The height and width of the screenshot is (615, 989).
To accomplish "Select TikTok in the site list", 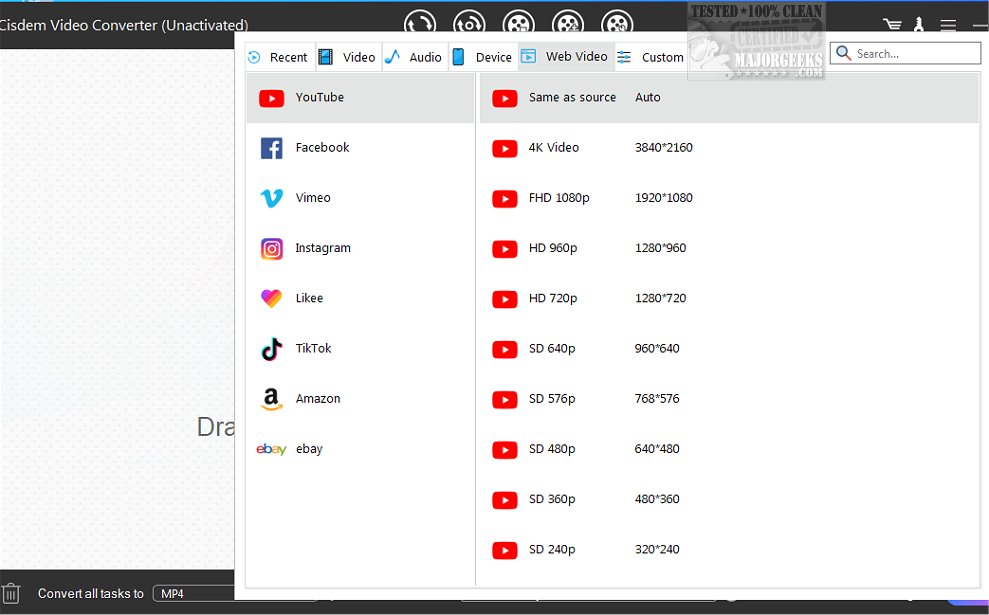I will point(360,348).
